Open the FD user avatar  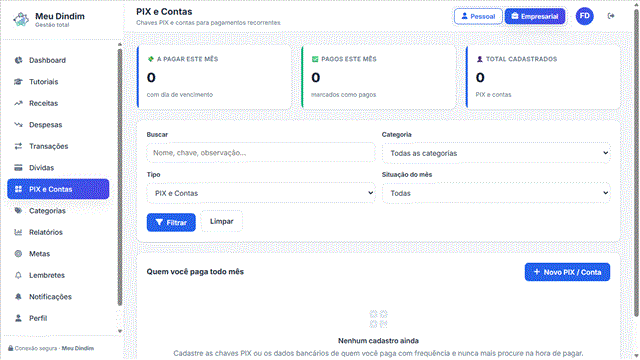(584, 16)
